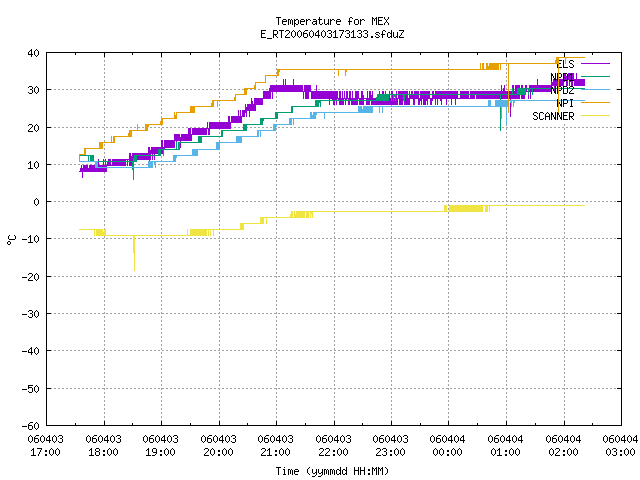Click the '°C' y-axis unit label
Screen dimensions: 640x480
point(11,240)
